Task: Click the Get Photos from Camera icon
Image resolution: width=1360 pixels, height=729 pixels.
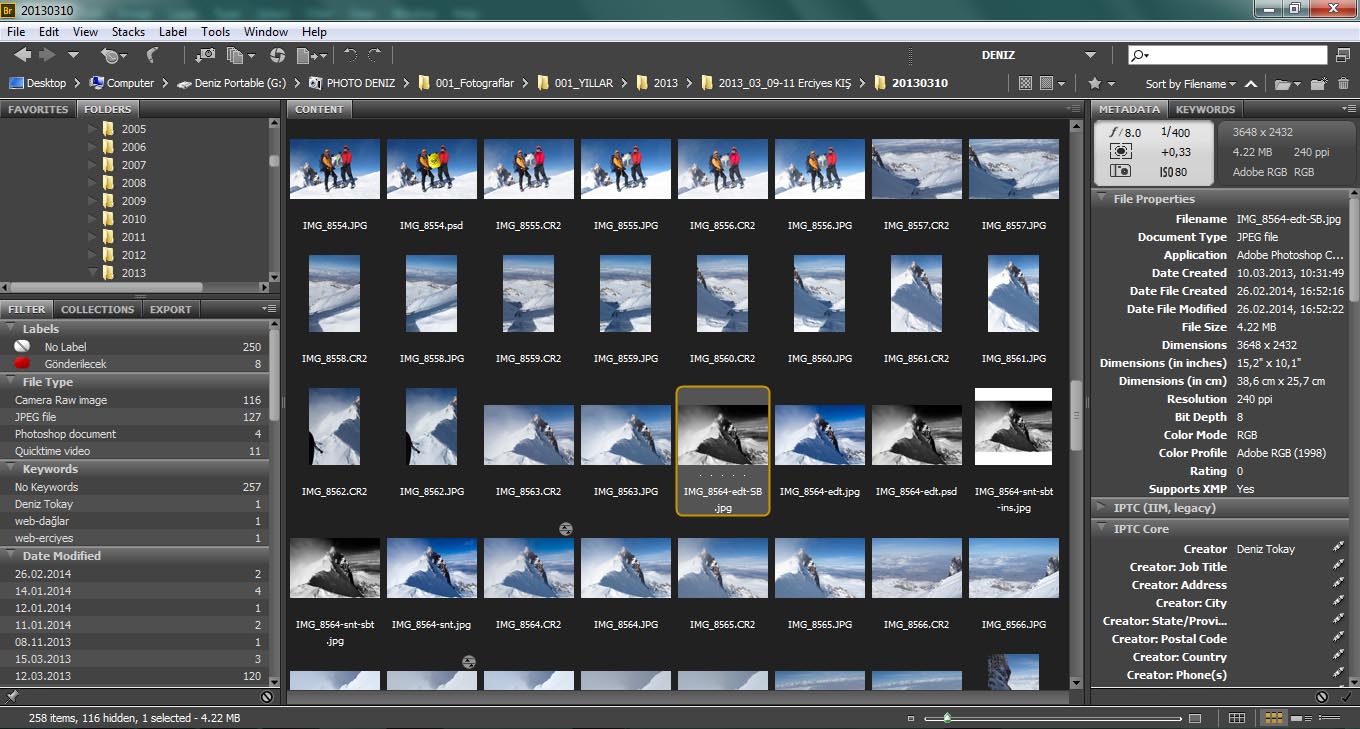Action: pyautogui.click(x=205, y=56)
